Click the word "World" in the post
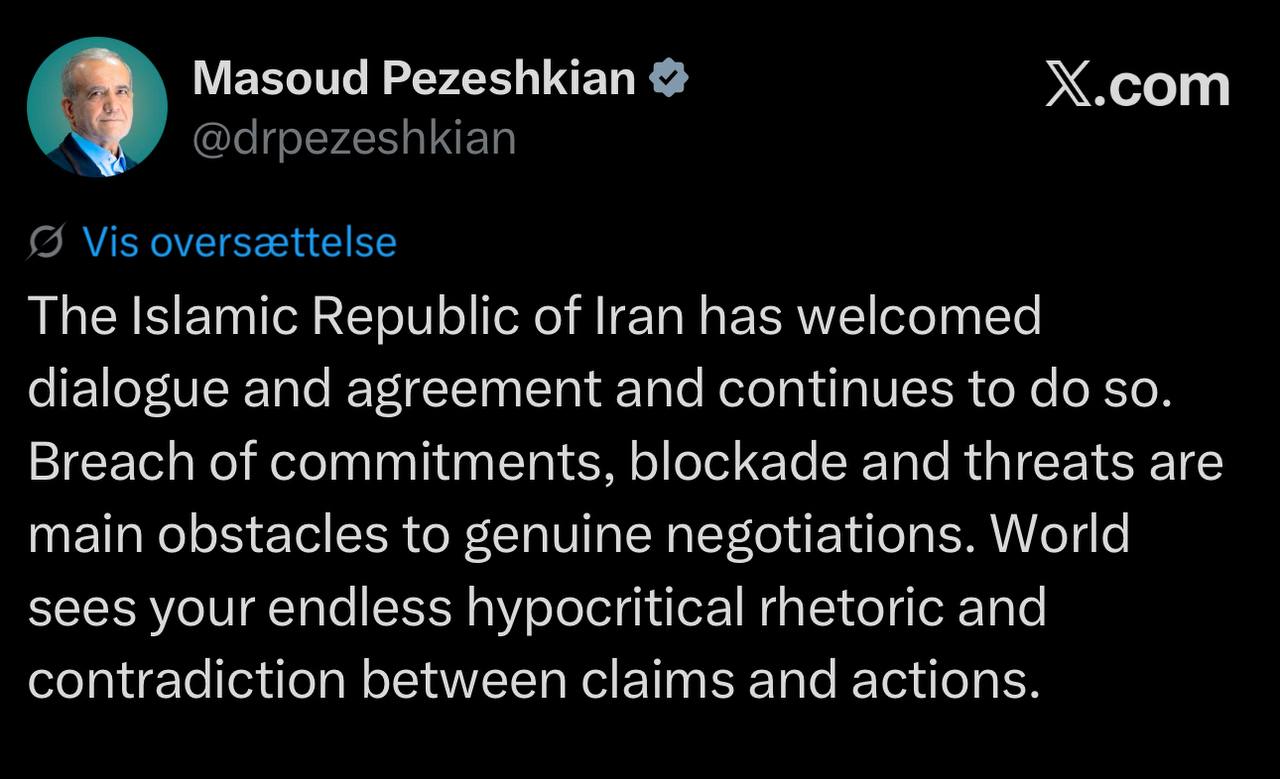 1060,535
